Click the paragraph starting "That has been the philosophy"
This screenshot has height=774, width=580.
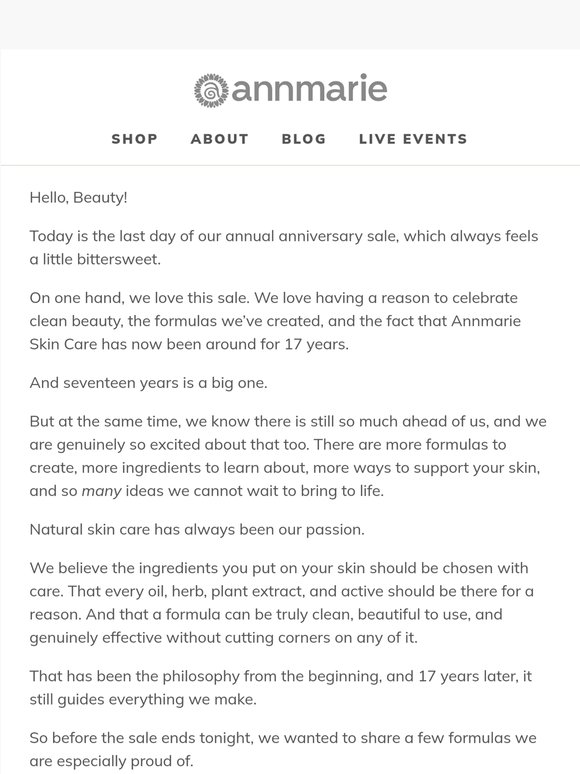[281, 688]
